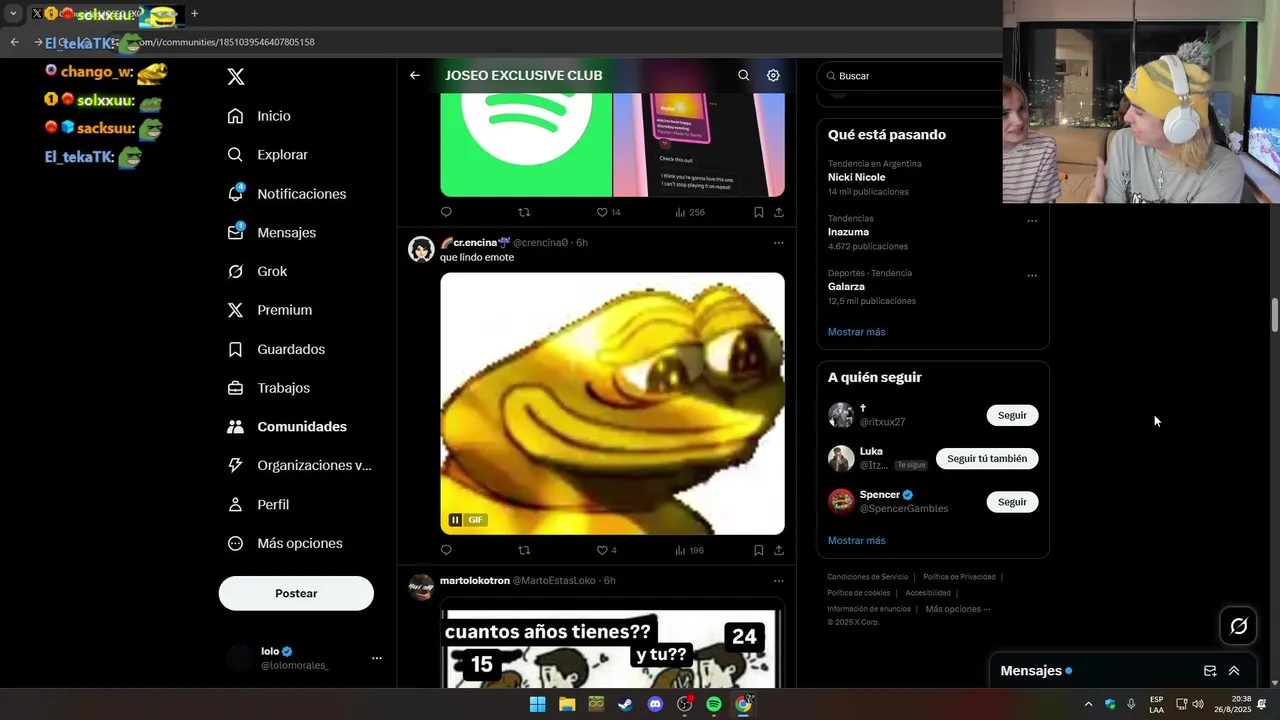Like the post showing 14 likes

point(608,212)
